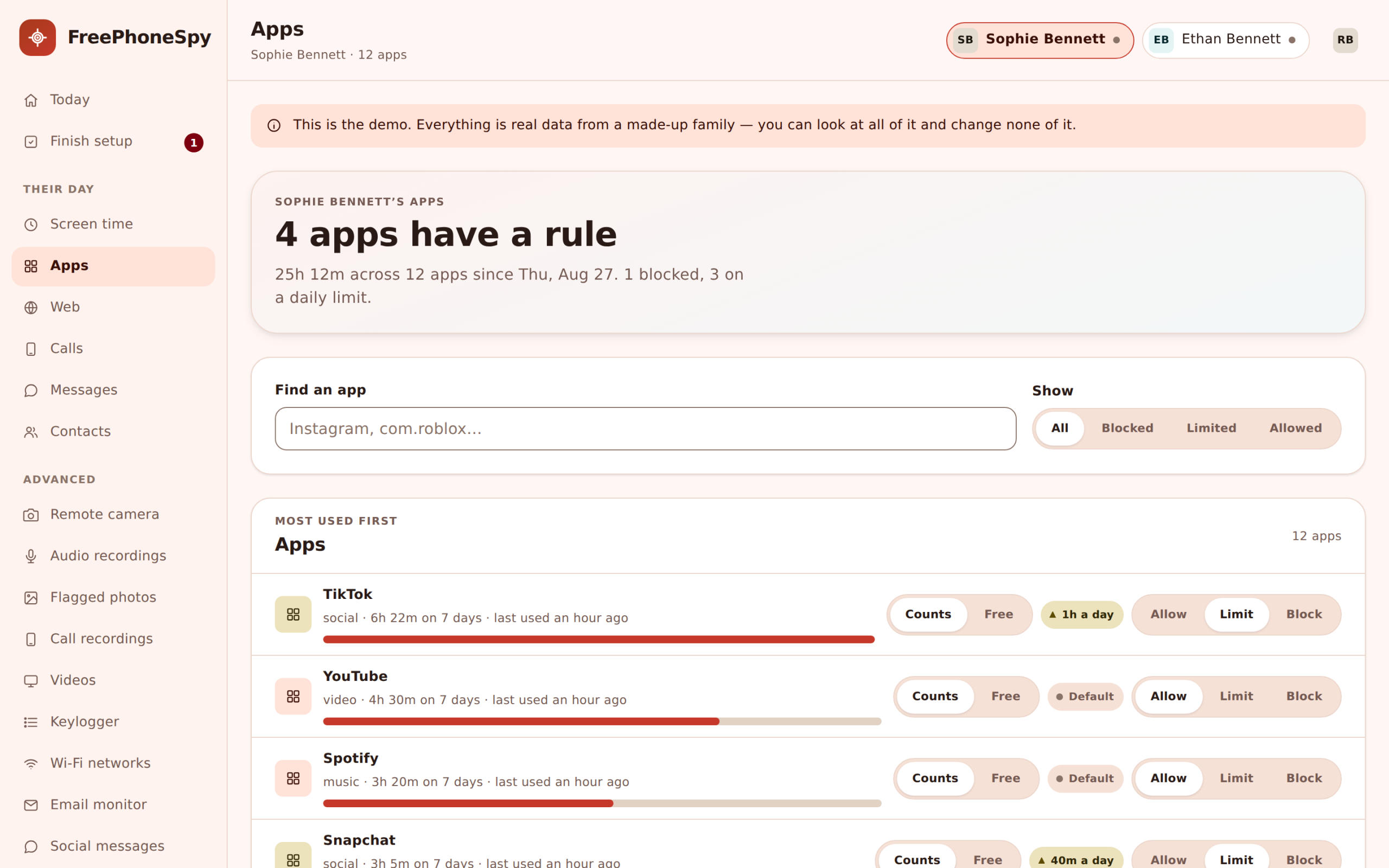Viewport: 1389px width, 868px height.
Task: Choose Block for YouTube
Action: click(1303, 697)
